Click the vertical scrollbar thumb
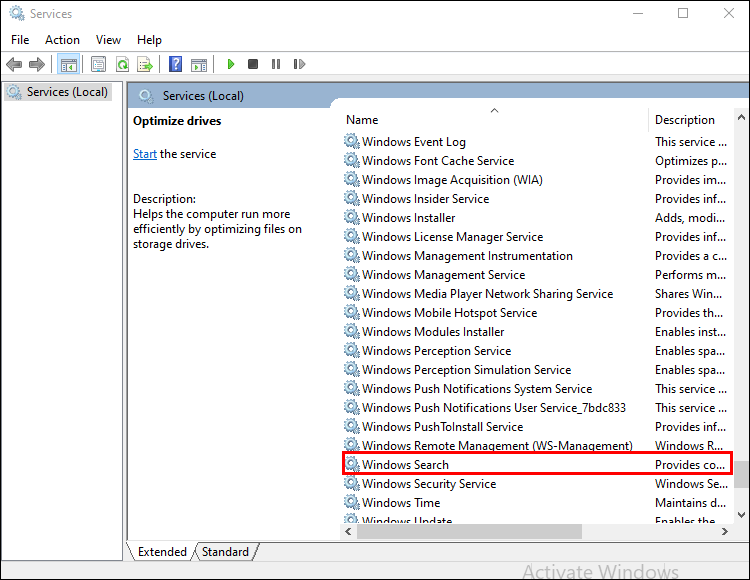 pos(741,474)
